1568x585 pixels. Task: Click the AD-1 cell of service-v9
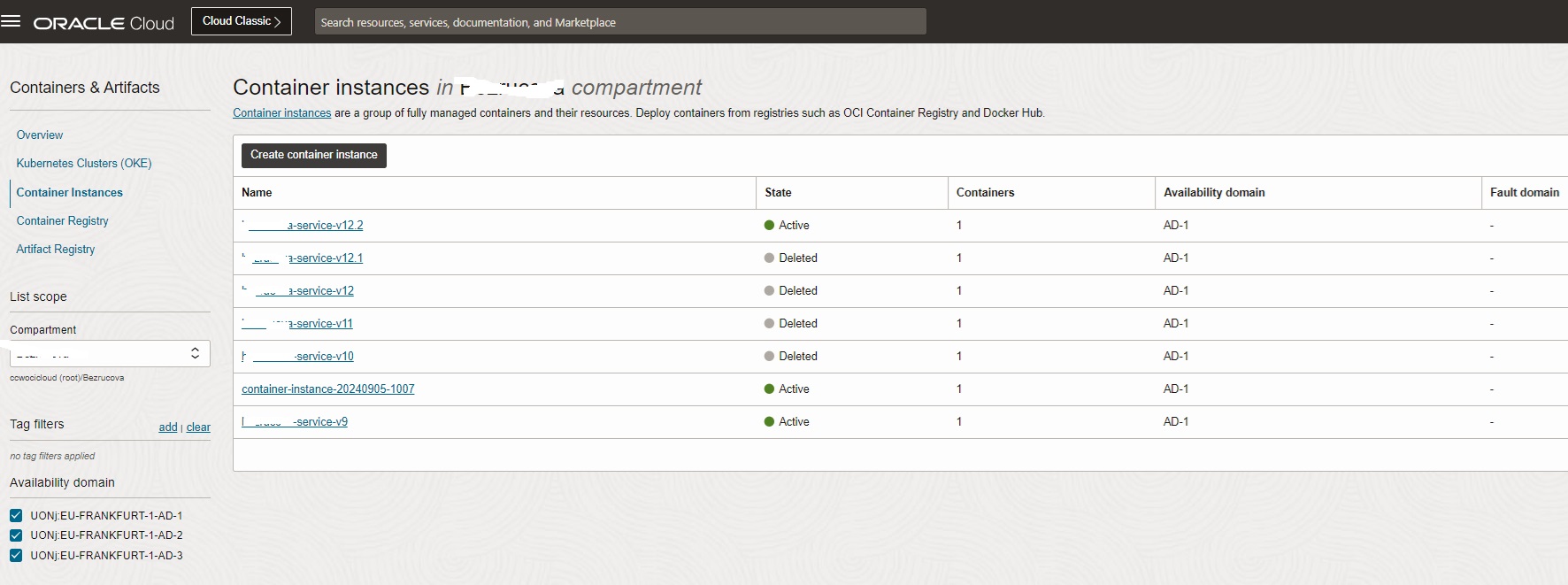tap(1176, 422)
